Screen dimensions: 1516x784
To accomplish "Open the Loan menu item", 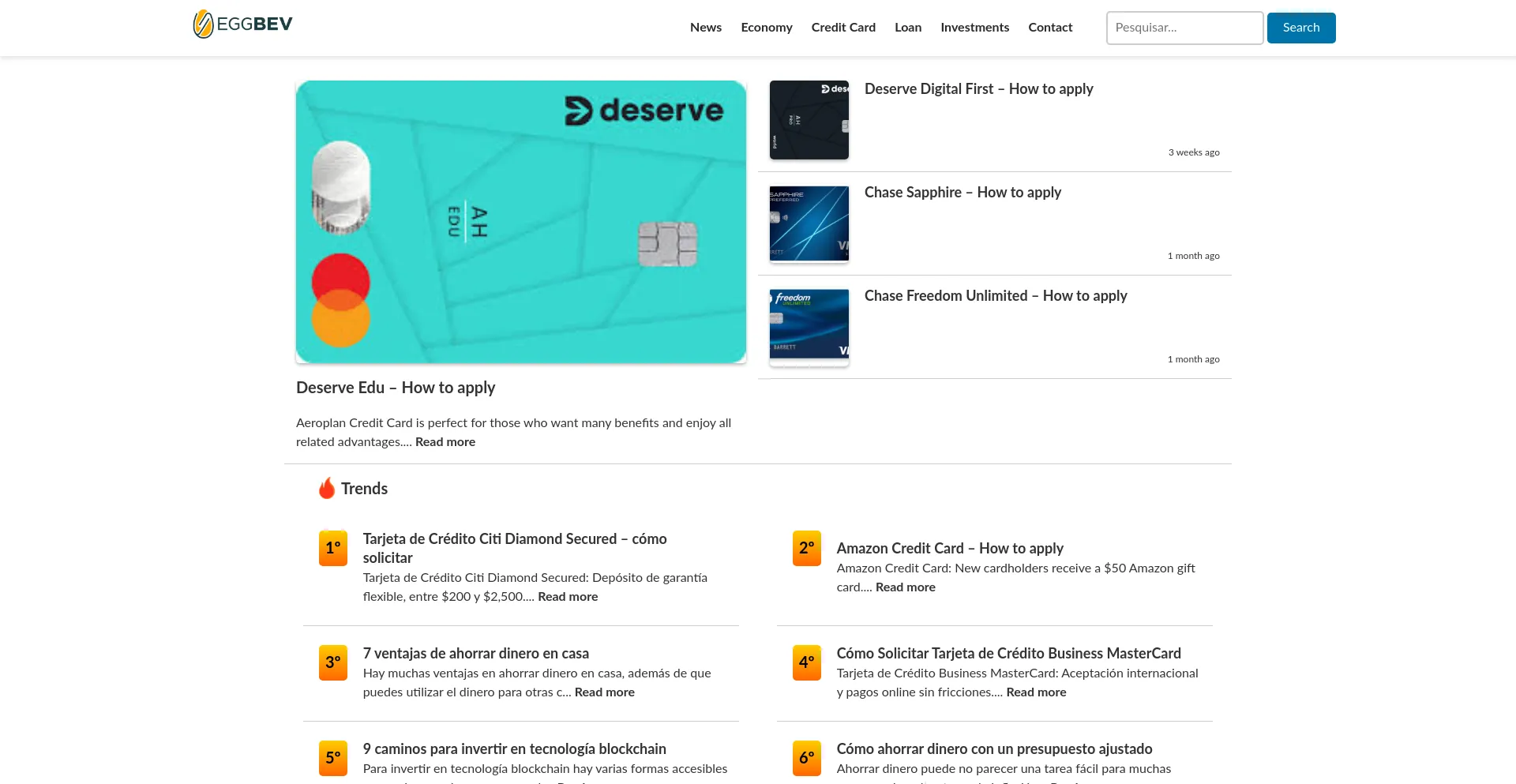I will (x=908, y=28).
